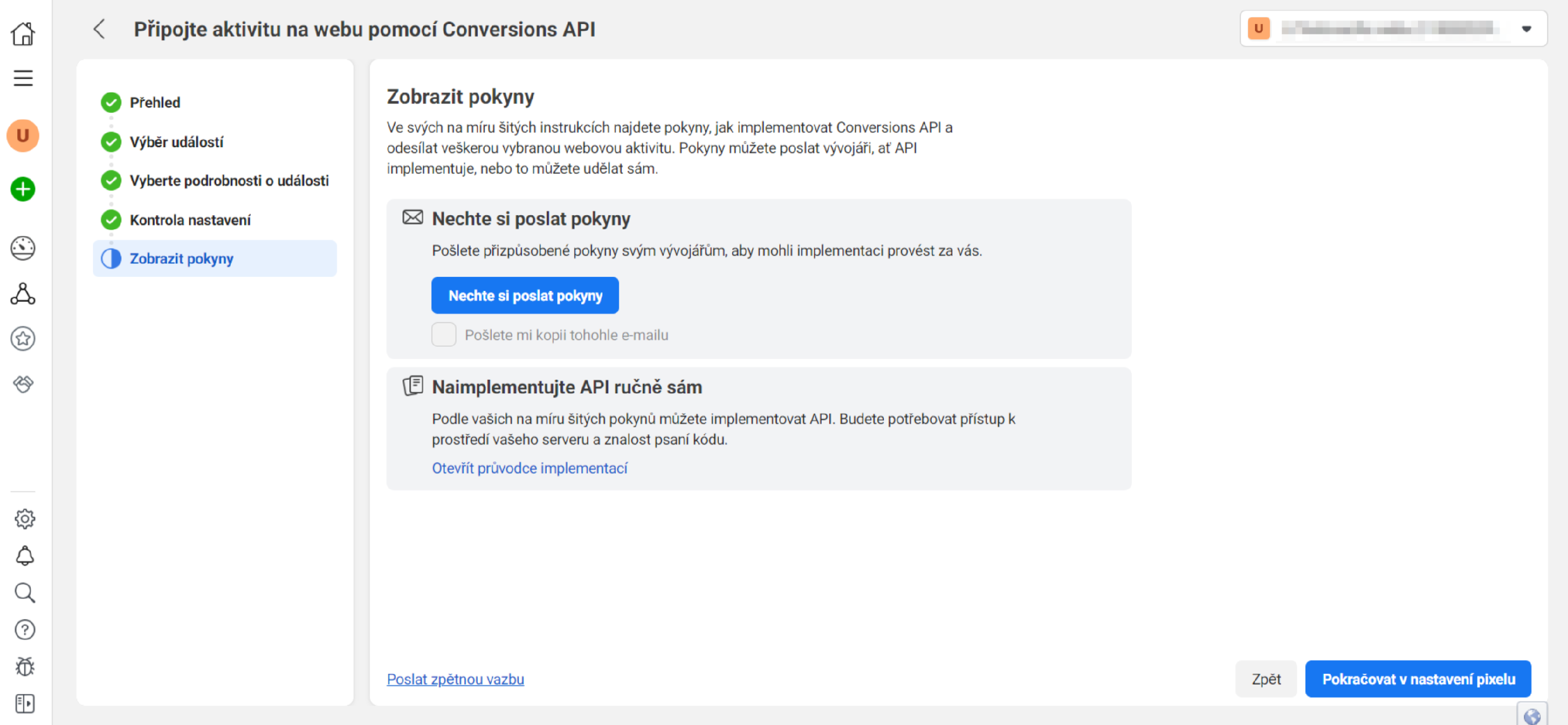Click the Zpět button

(x=1265, y=679)
